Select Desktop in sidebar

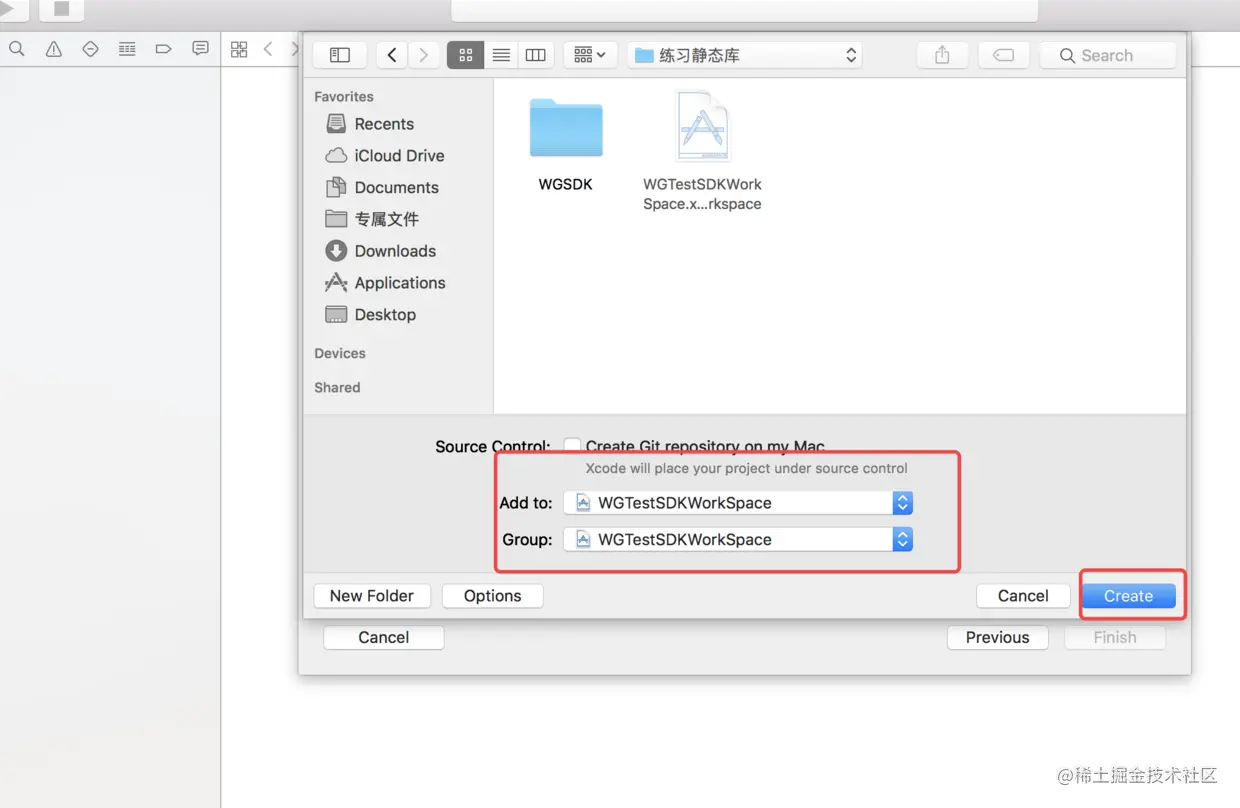(x=371, y=315)
